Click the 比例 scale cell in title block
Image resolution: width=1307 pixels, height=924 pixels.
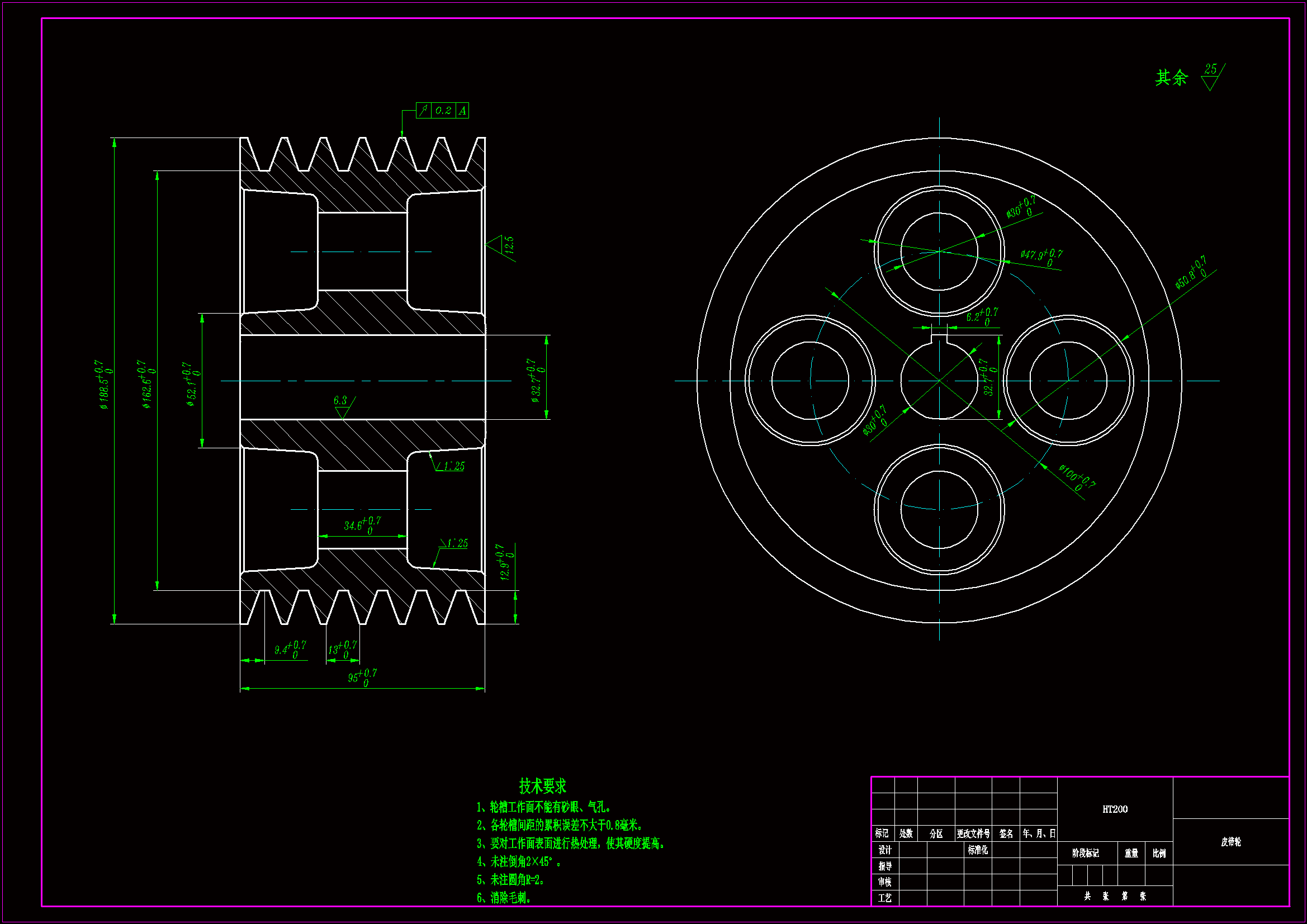1159,854
